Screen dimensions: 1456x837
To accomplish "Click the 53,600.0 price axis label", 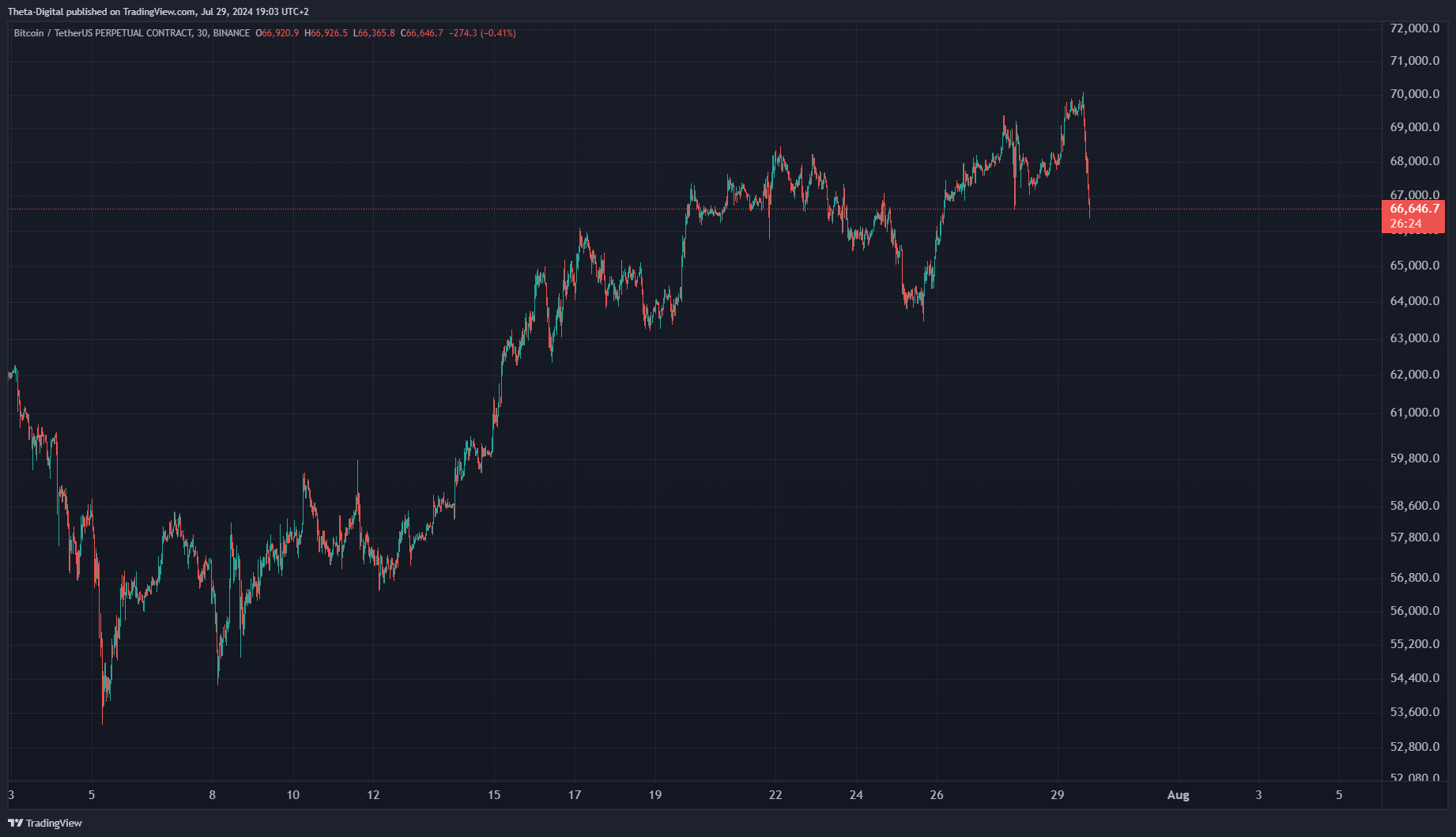I will click(x=1415, y=712).
